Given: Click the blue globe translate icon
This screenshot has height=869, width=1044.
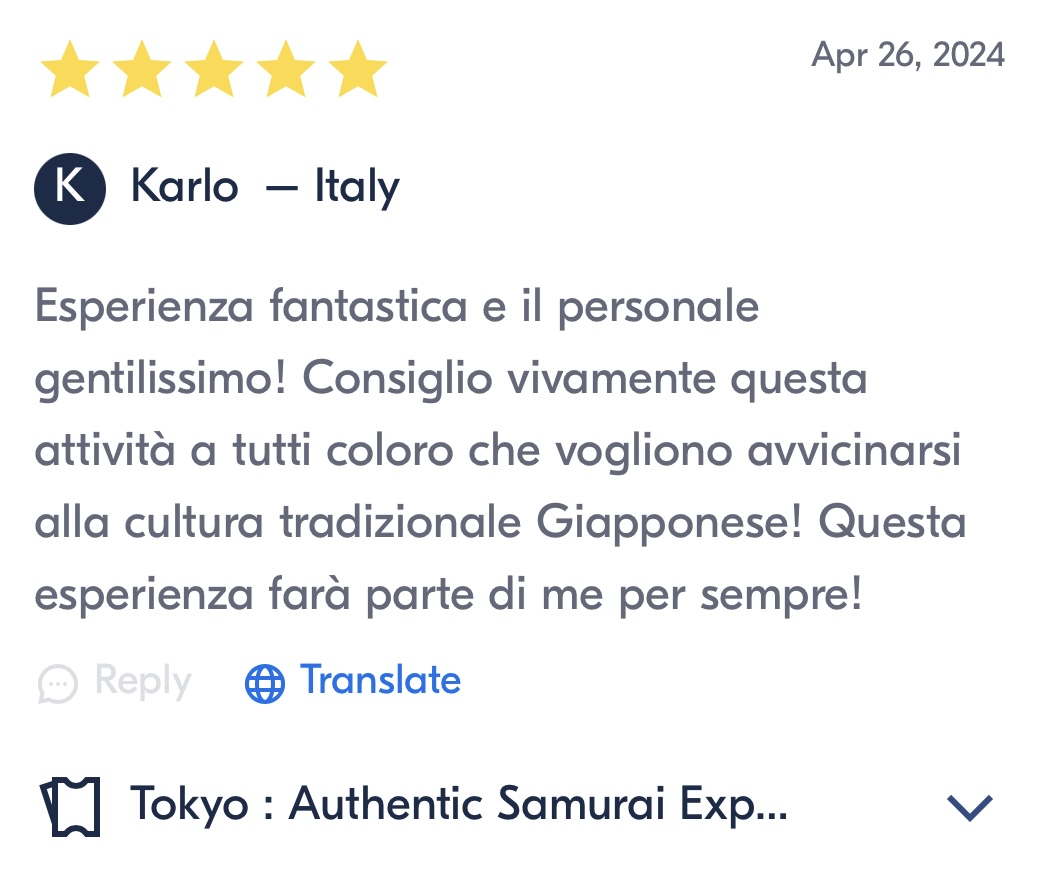Looking at the screenshot, I should (265, 683).
